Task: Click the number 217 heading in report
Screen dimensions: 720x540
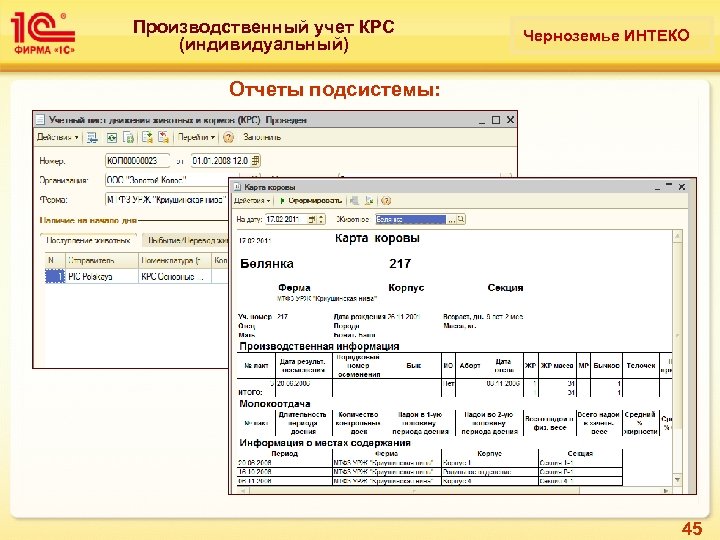Action: (400, 264)
